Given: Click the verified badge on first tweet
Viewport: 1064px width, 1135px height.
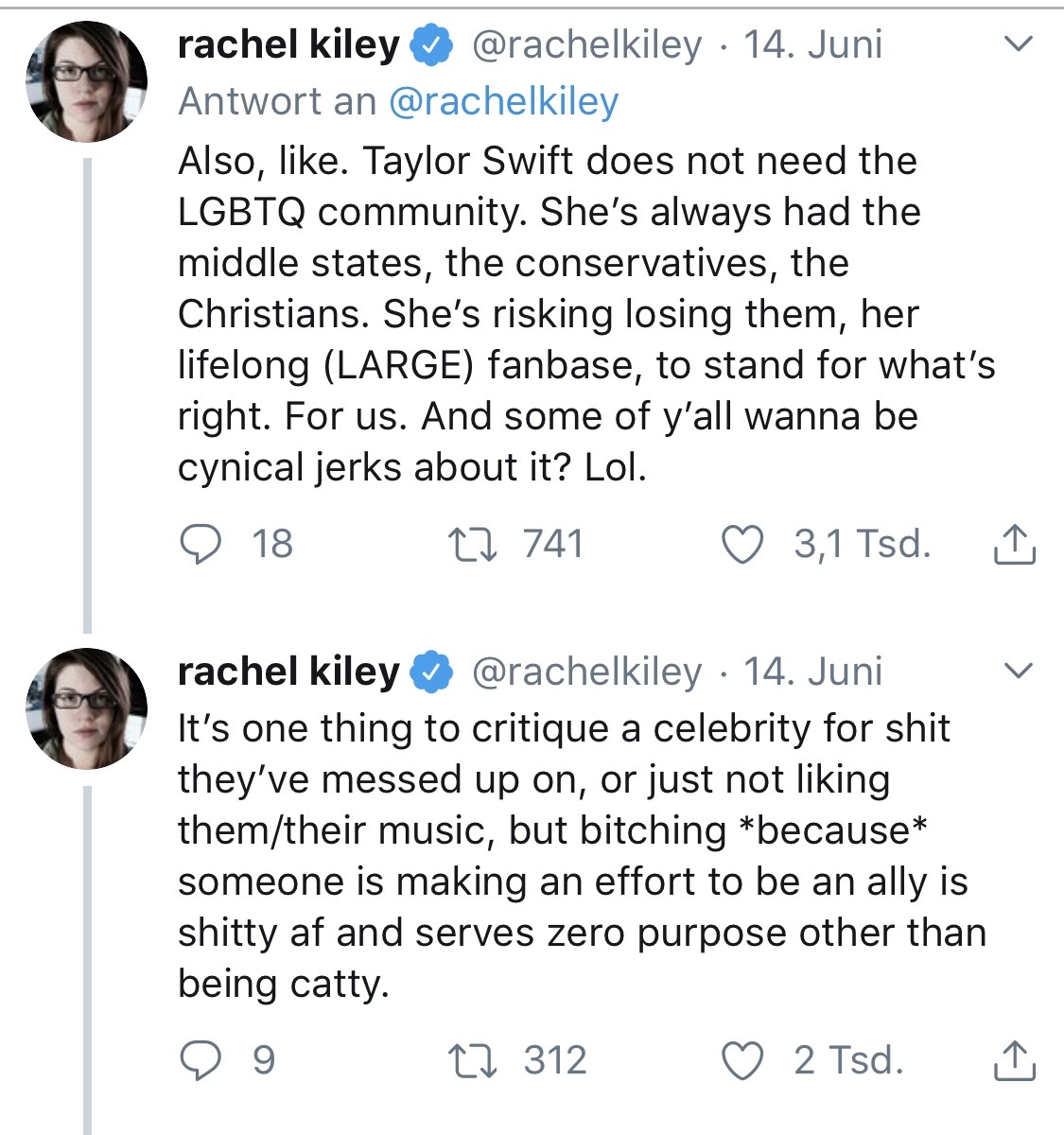Looking at the screenshot, I should click(x=430, y=45).
